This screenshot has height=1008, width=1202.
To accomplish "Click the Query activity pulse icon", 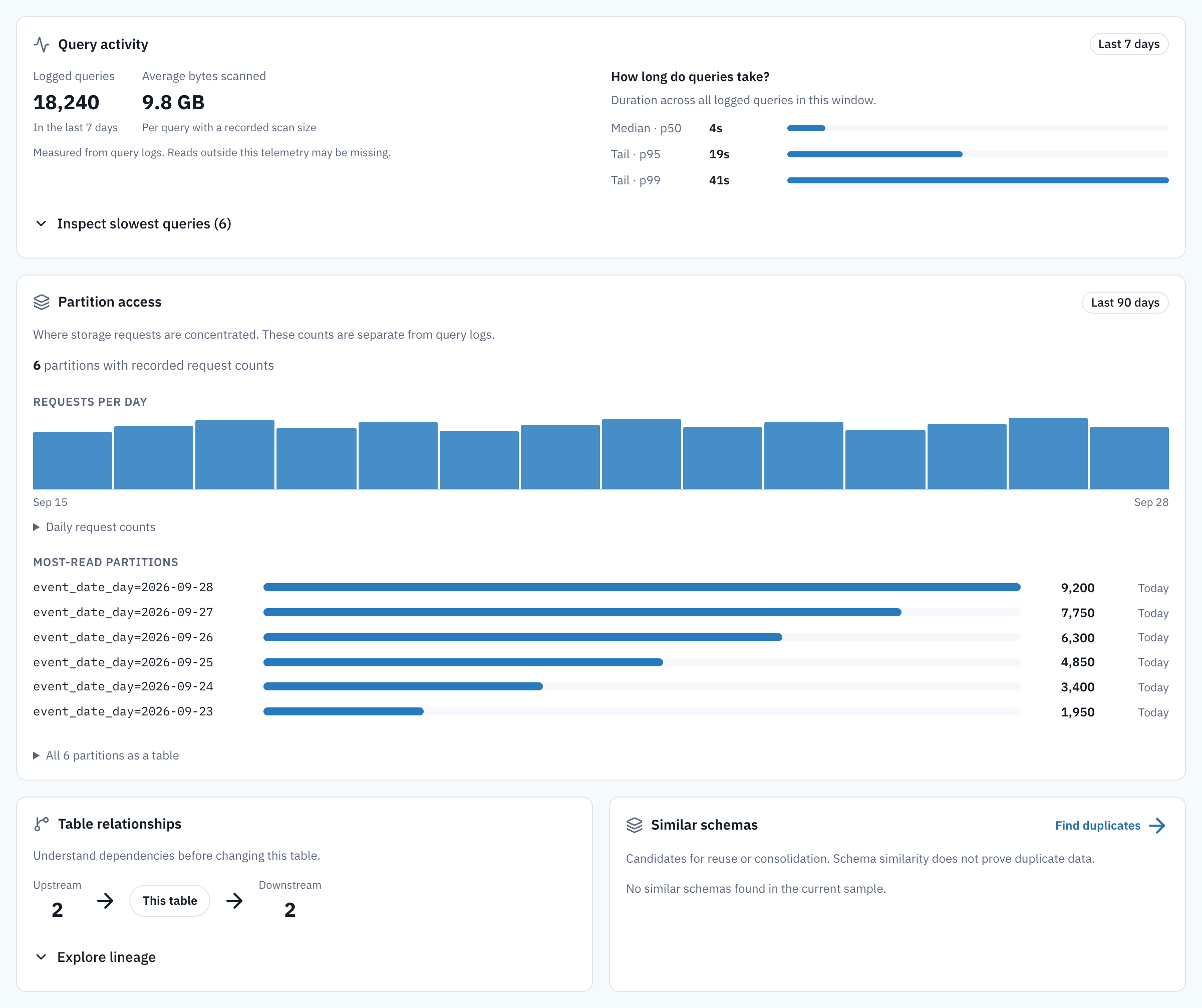I will (x=41, y=44).
